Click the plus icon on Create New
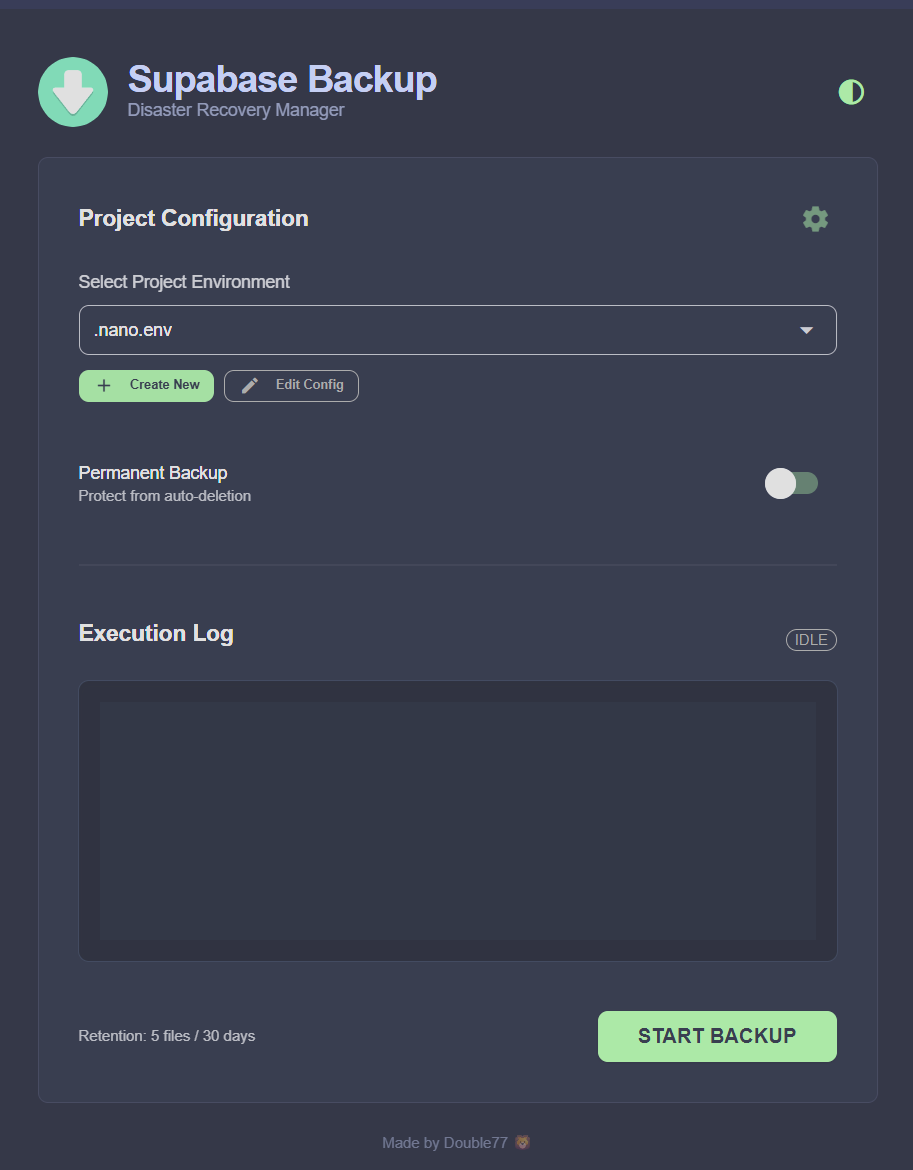 [x=106, y=385]
